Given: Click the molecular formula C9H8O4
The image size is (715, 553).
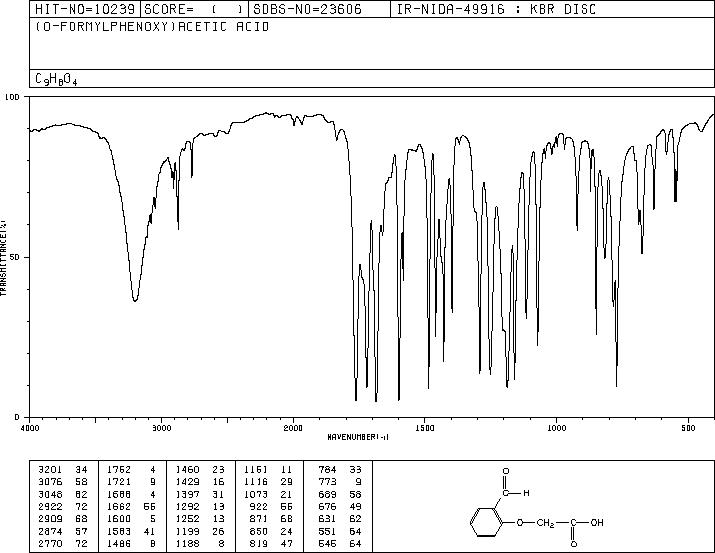Looking at the screenshot, I should click(56, 79).
